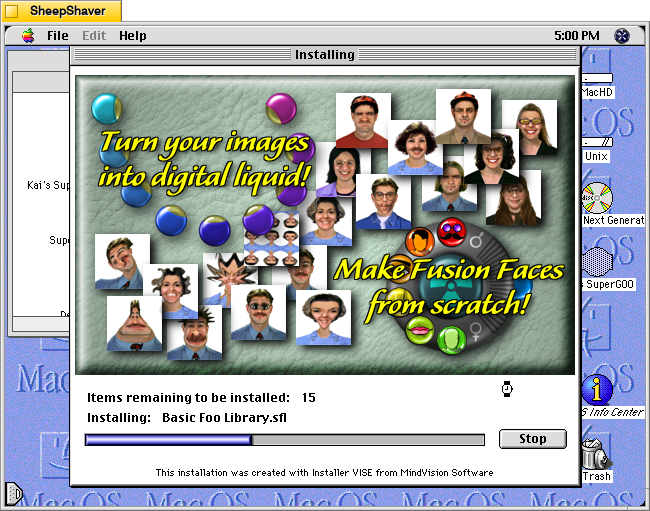Select the SuperGOO desktop icon
650x511 pixels.
pos(597,262)
